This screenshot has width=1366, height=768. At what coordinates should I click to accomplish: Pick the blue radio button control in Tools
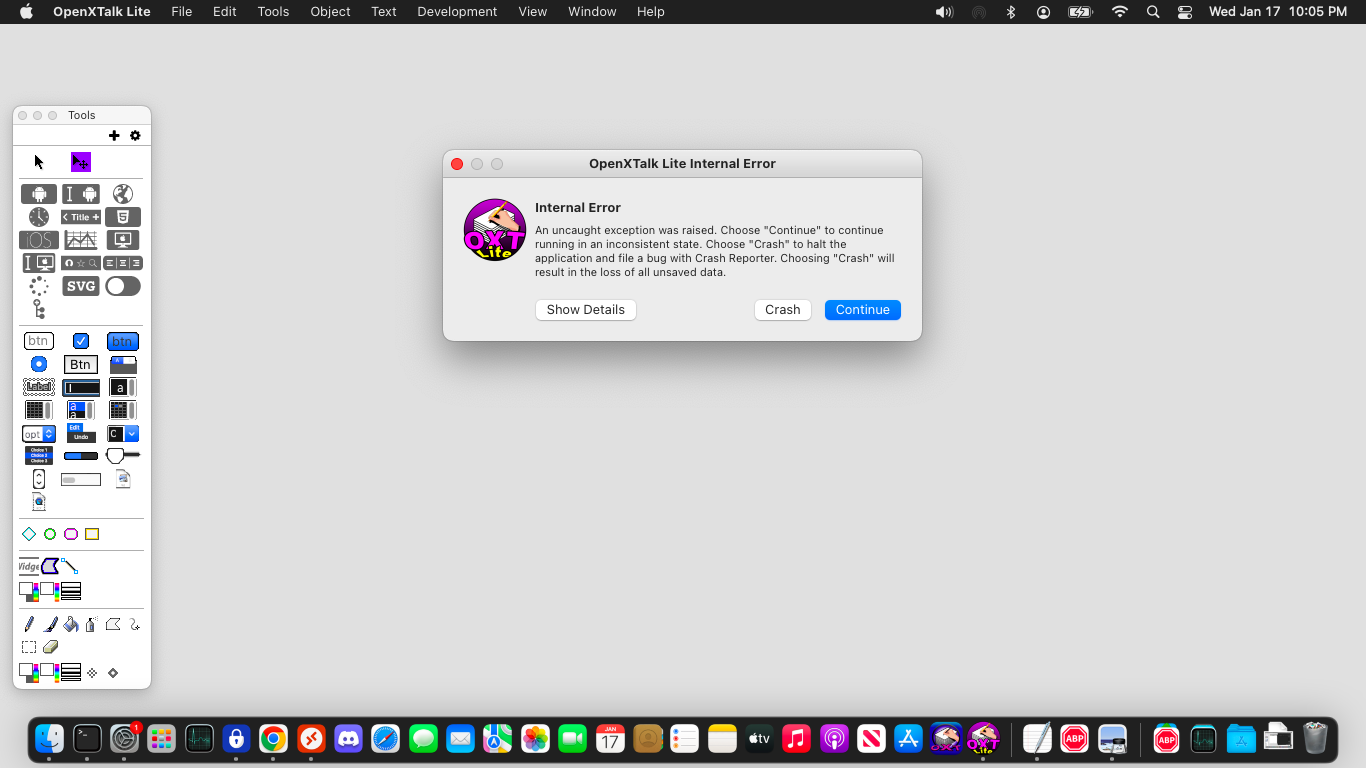point(39,364)
